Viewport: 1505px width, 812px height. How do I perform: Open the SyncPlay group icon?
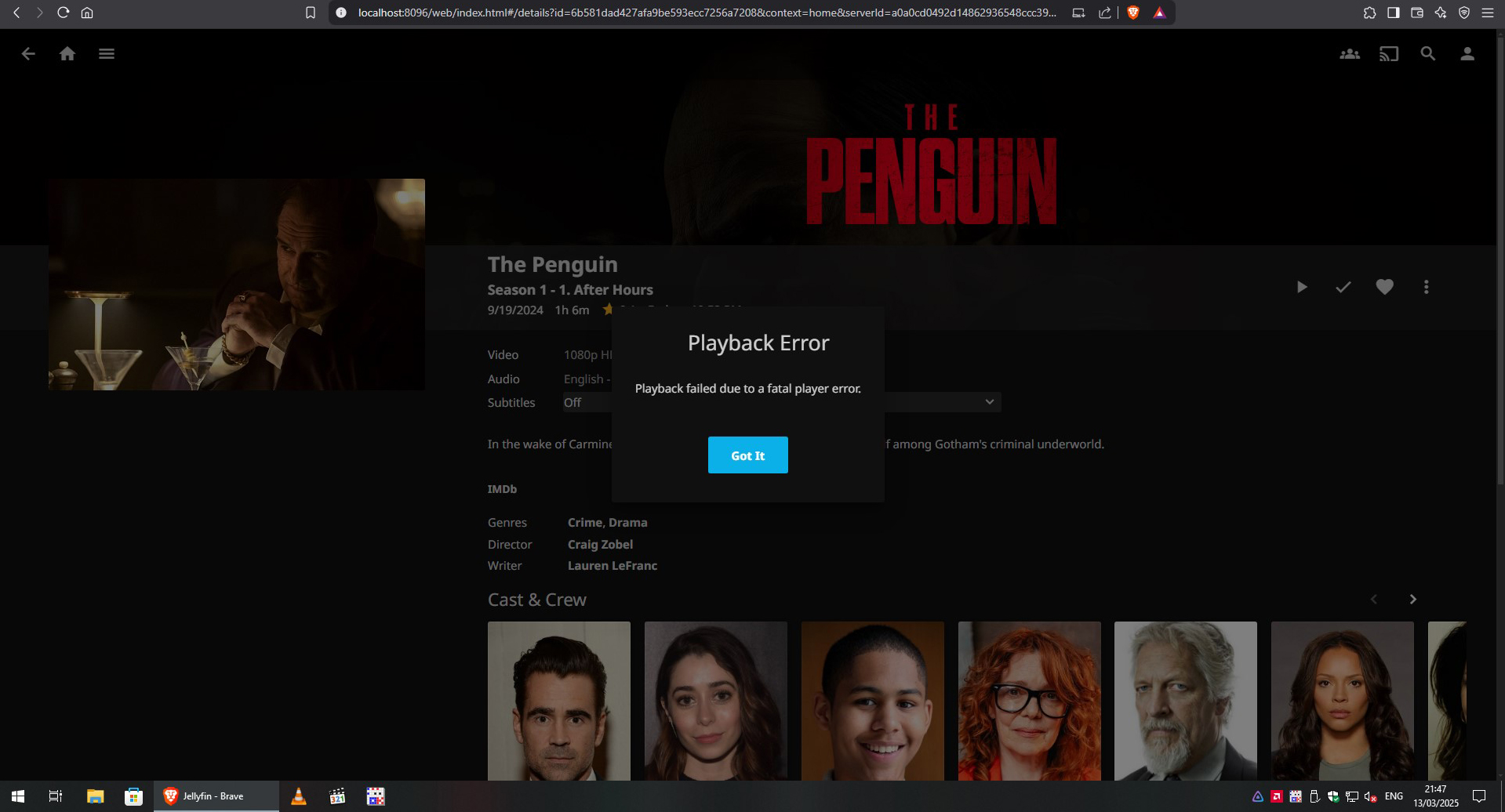coord(1349,54)
